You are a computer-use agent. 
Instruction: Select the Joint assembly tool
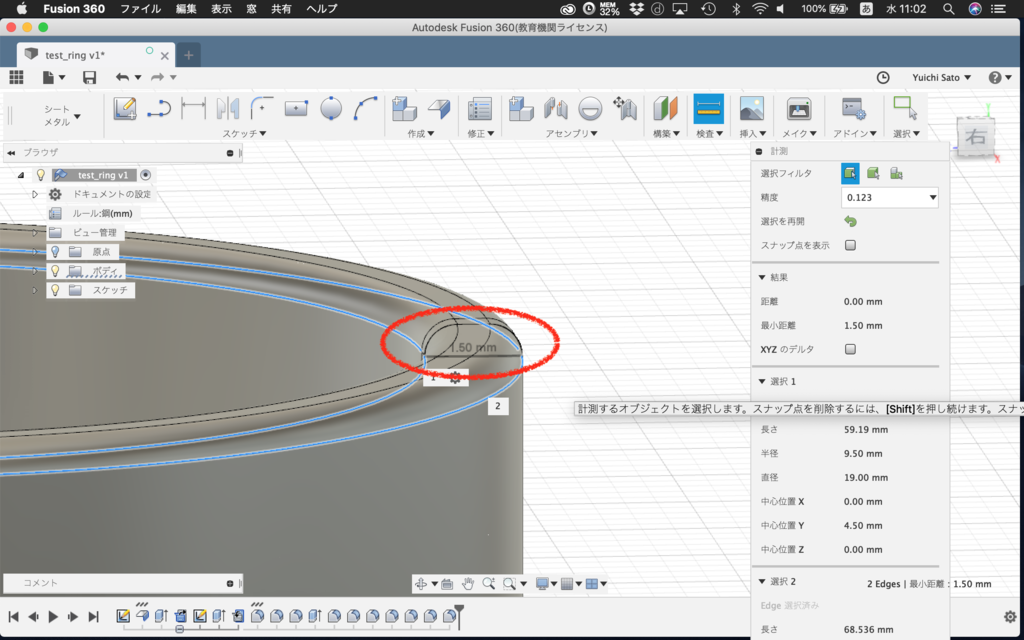tap(555, 108)
